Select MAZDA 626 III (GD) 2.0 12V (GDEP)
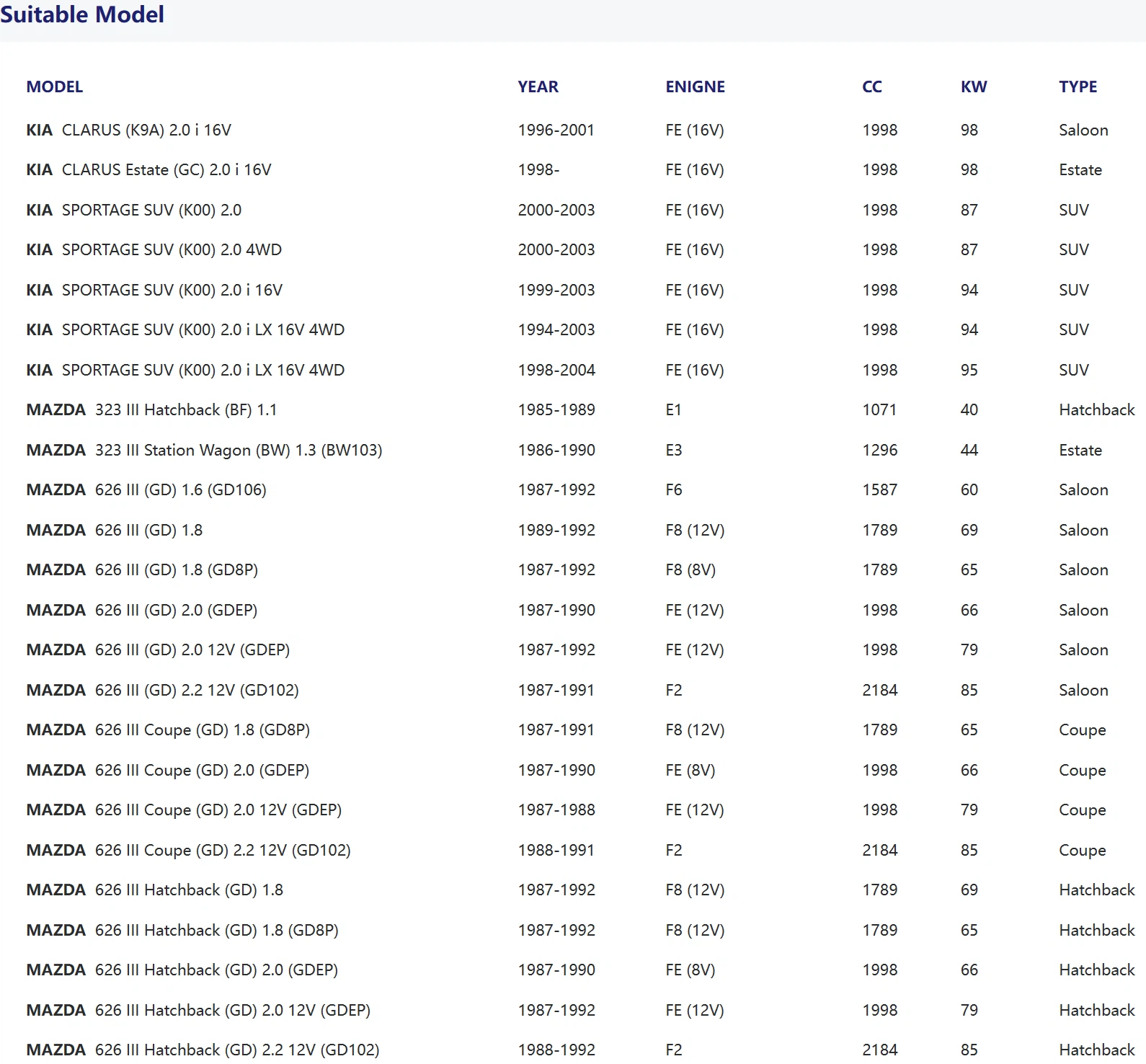1146x1064 pixels. [x=159, y=650]
